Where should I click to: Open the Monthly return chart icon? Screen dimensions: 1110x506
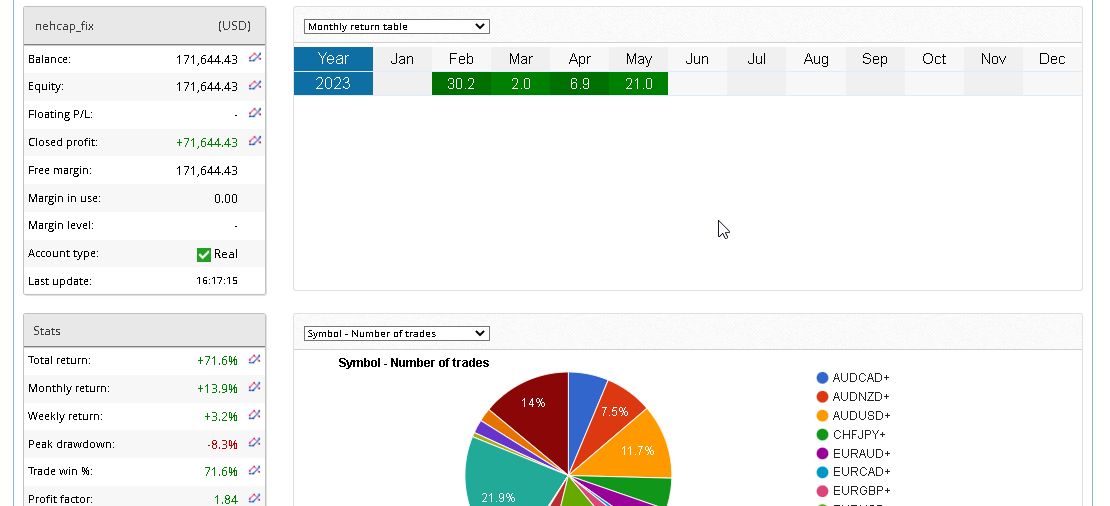(255, 387)
